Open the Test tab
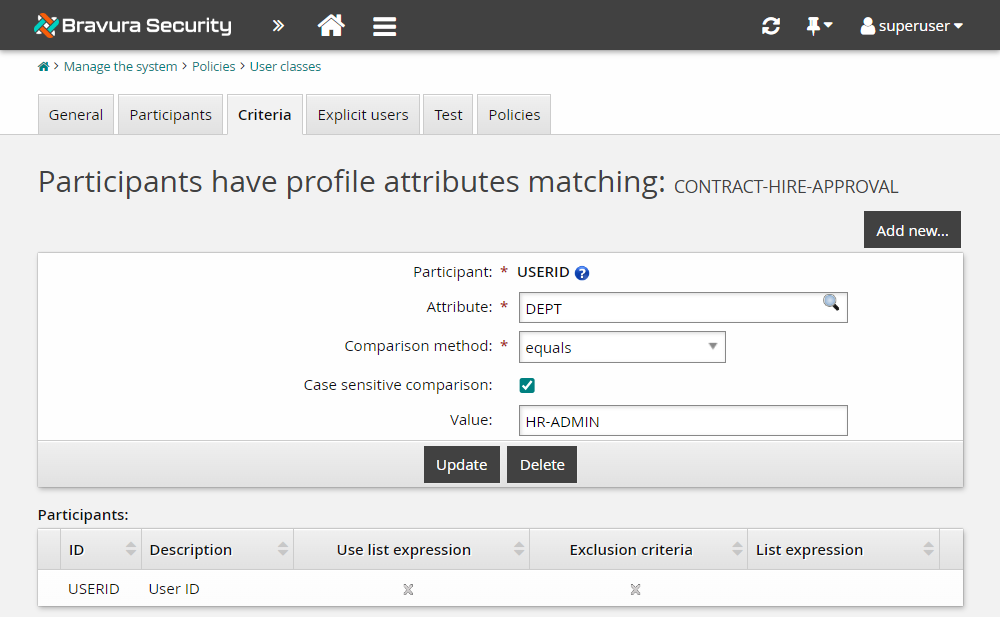Screen dimensions: 1000x617 447,114
